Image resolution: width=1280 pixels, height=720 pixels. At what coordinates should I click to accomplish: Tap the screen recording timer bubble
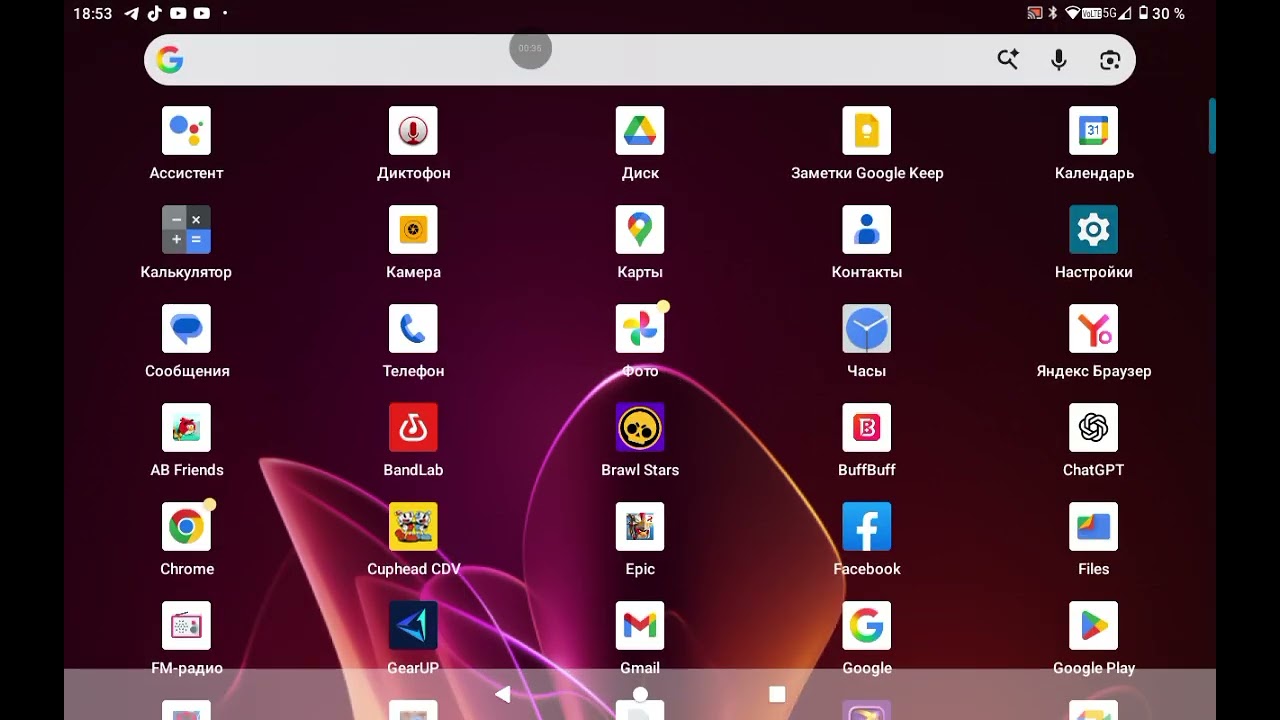[x=530, y=48]
